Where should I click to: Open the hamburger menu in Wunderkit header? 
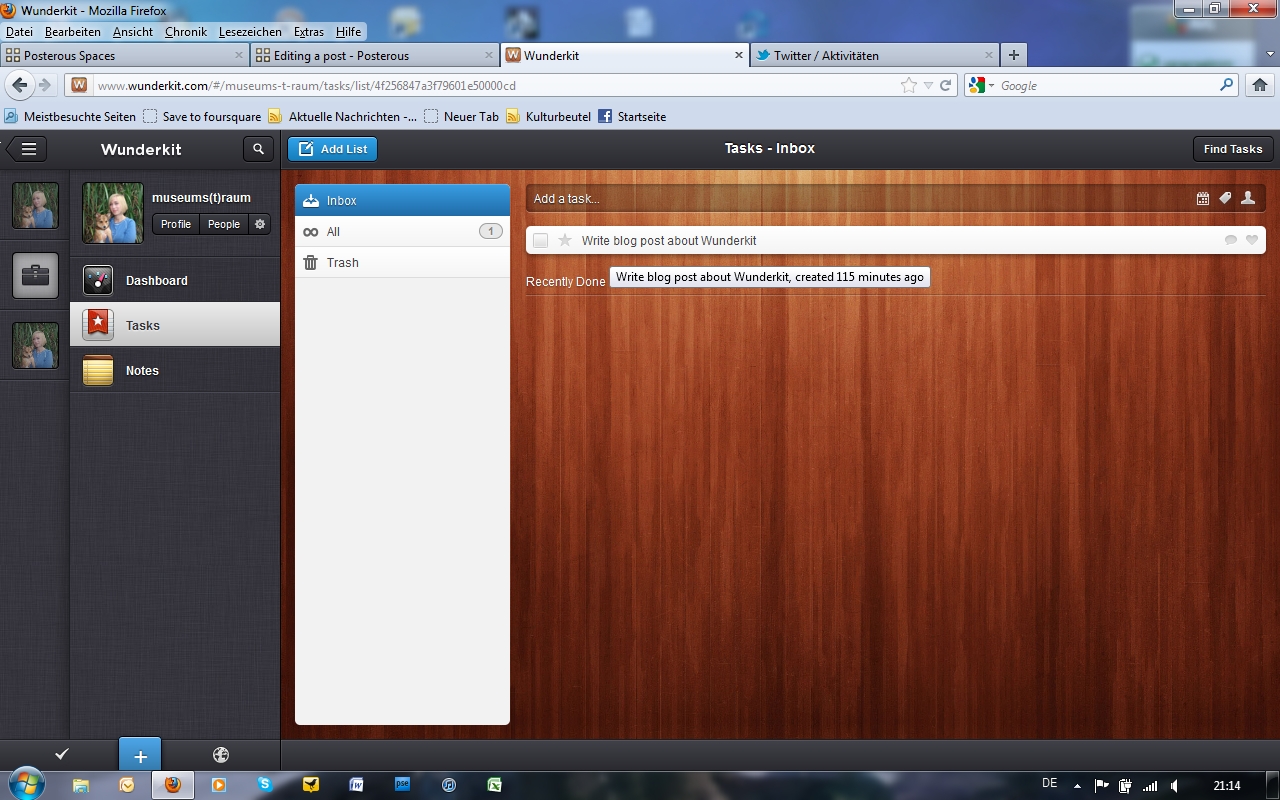tap(27, 149)
